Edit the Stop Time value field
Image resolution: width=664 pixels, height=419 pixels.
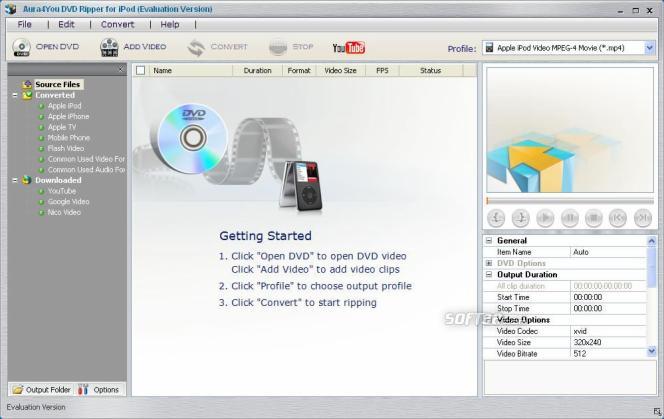point(608,308)
